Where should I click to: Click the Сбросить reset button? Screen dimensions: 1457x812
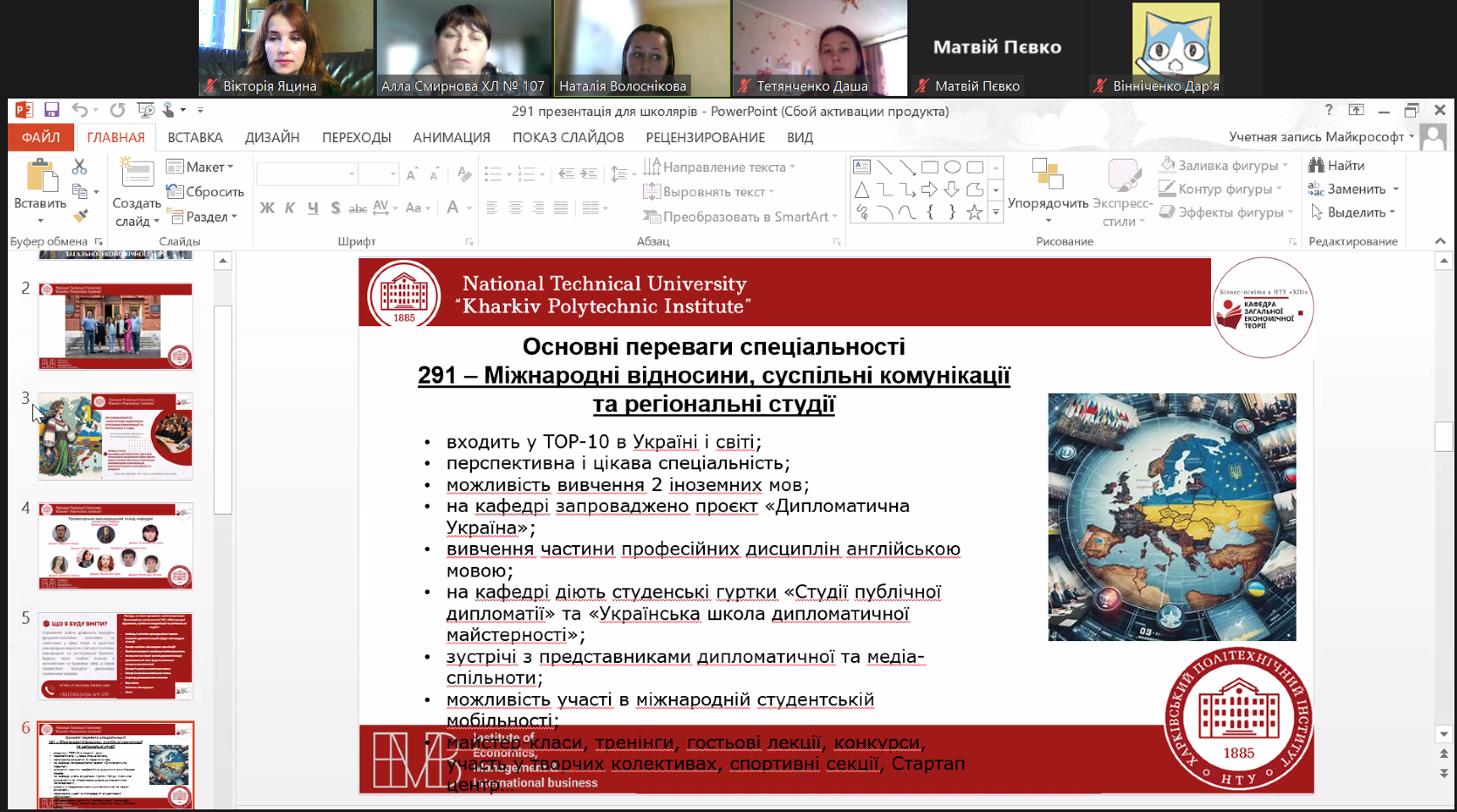tap(206, 192)
